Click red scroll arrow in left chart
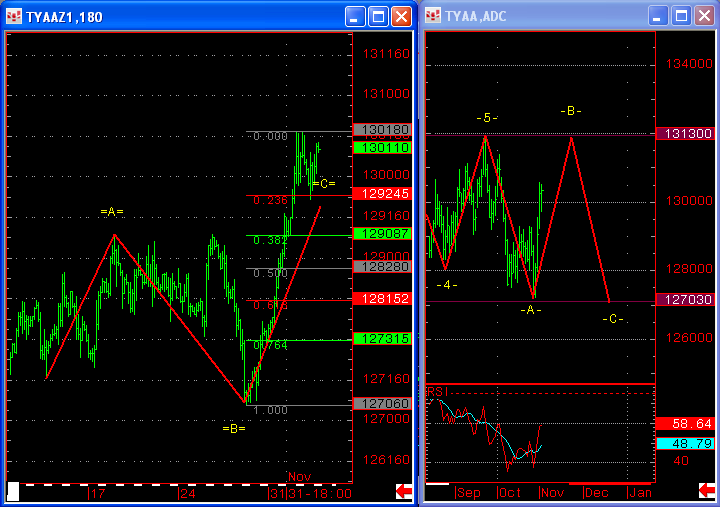720x507 pixels. pyautogui.click(x=403, y=490)
